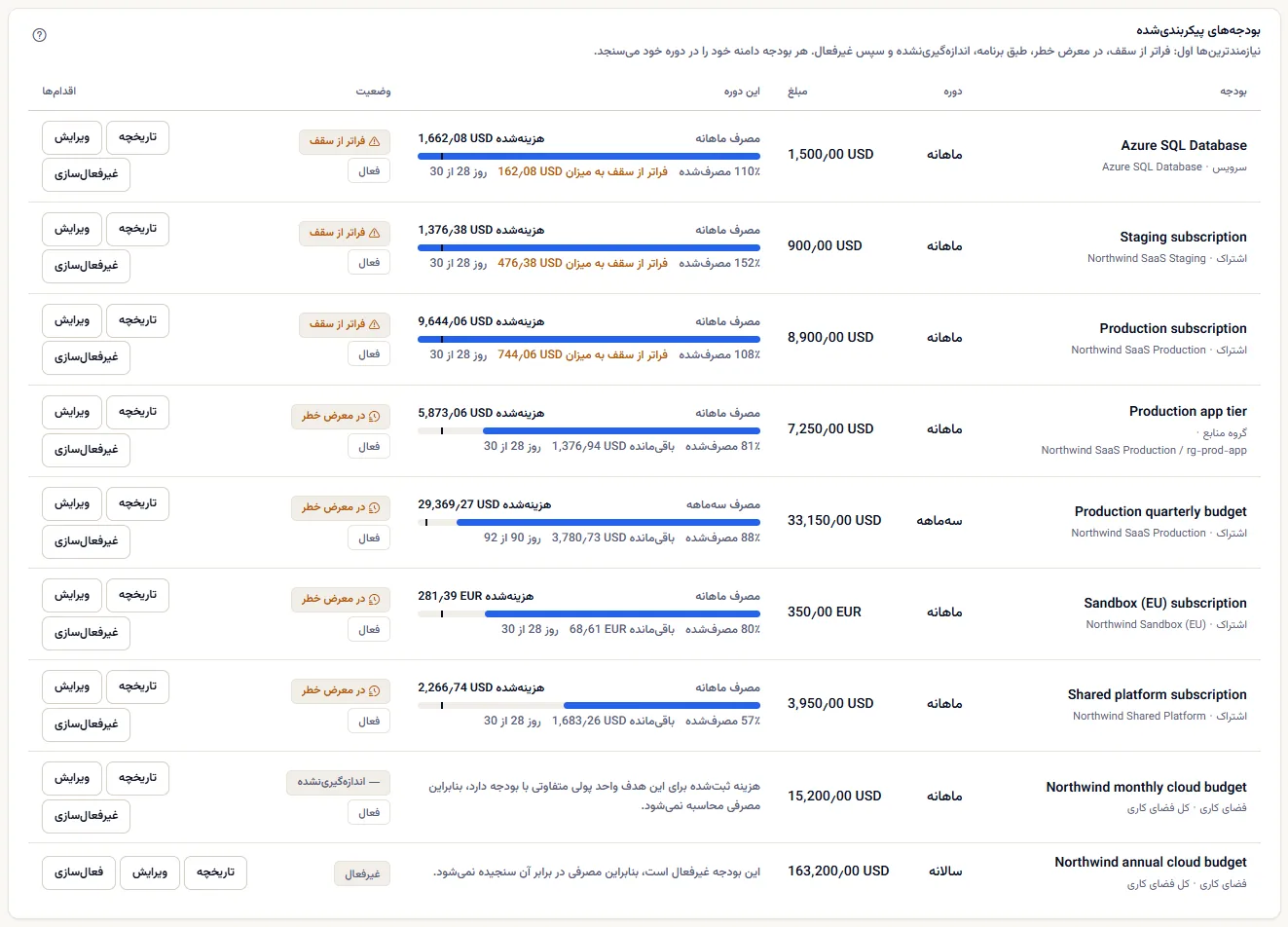Click the Azure SQL Database usage progress bar

click(589, 156)
